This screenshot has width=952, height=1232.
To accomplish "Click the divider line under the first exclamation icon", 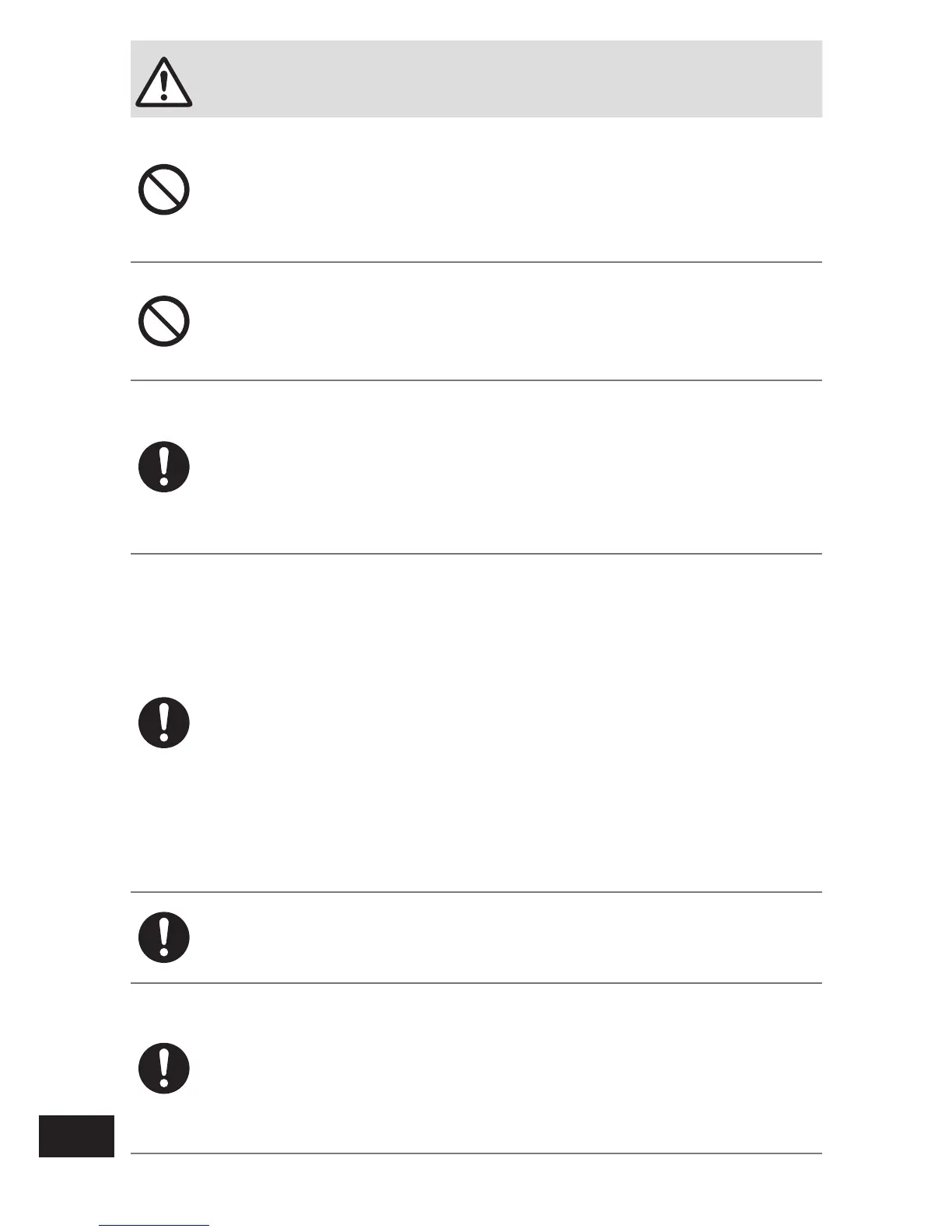I will 476,554.
